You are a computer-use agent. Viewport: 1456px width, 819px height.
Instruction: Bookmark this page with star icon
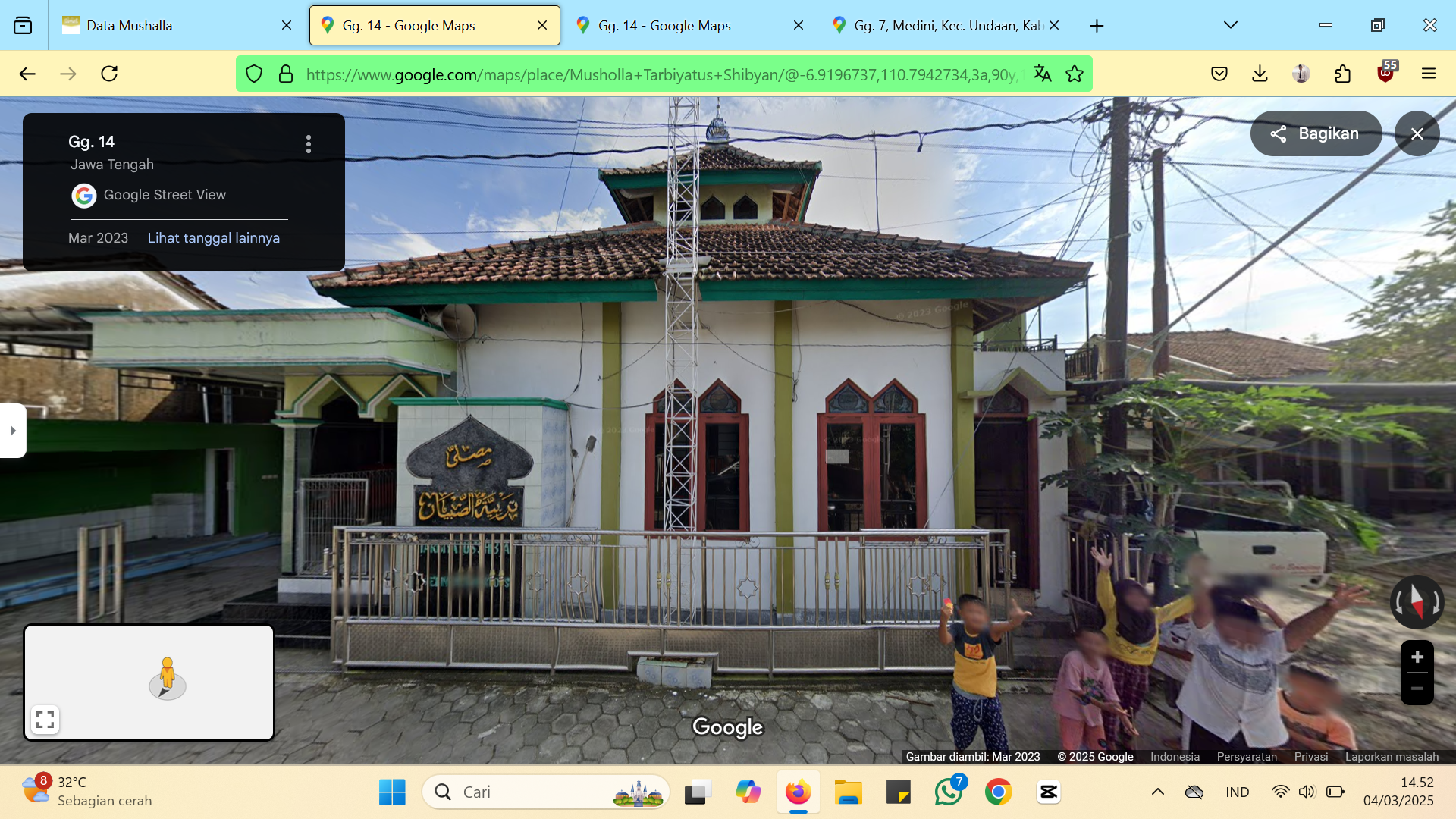click(x=1074, y=74)
